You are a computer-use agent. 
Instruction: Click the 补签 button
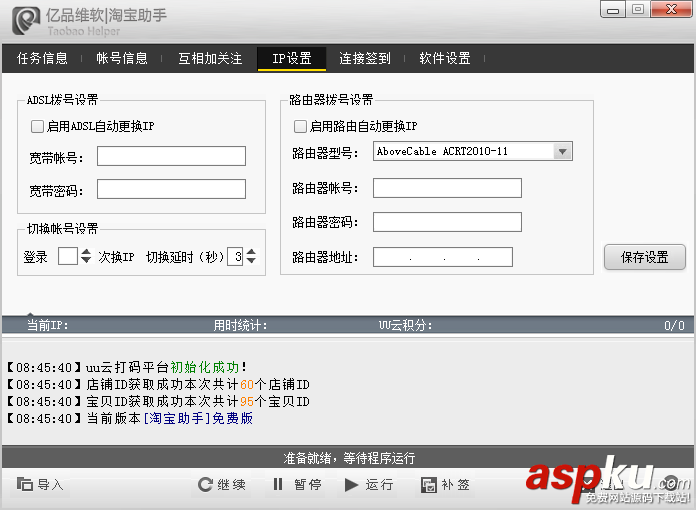pyautogui.click(x=445, y=484)
